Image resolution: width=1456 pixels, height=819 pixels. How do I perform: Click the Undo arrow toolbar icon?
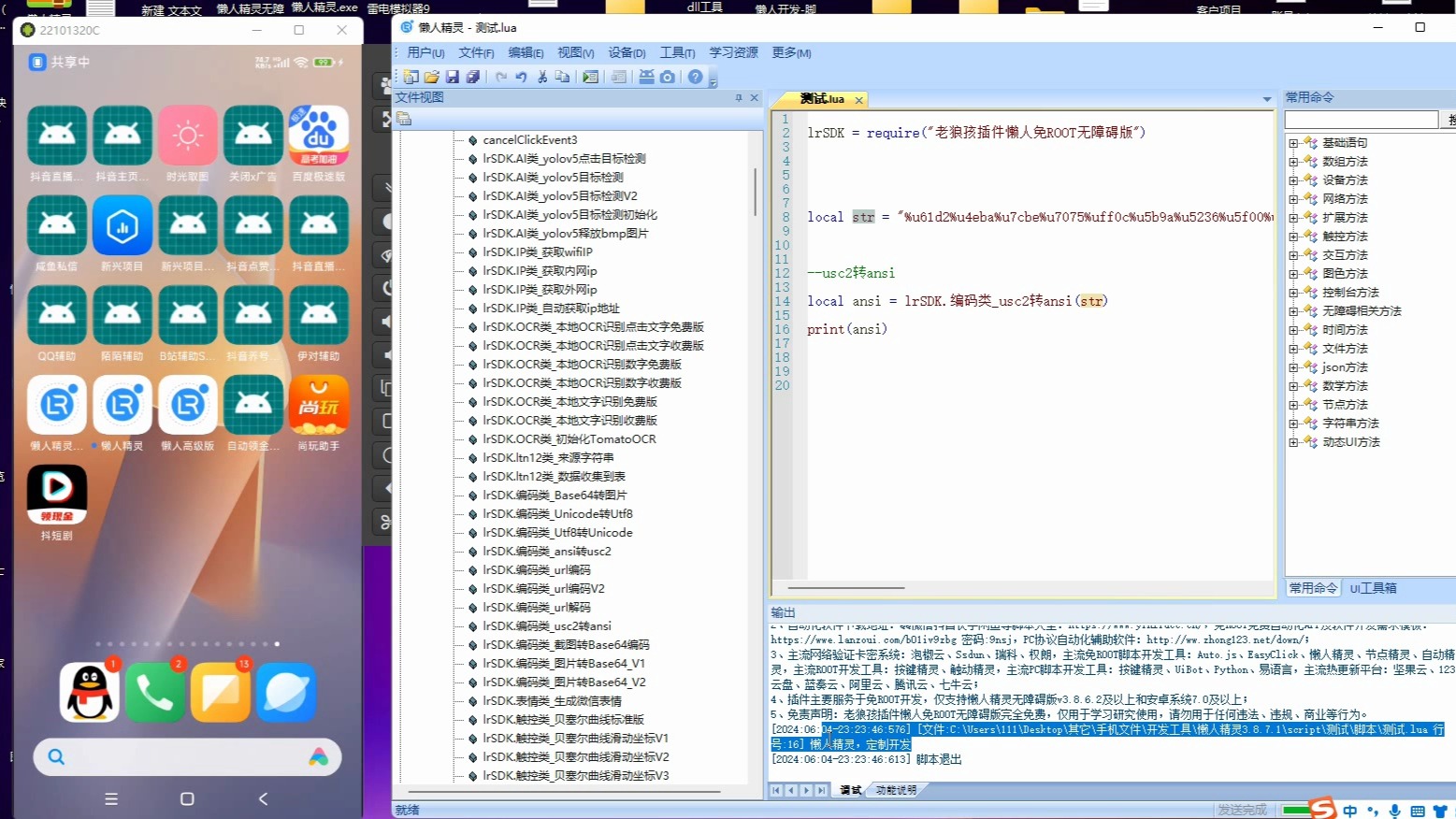521,77
